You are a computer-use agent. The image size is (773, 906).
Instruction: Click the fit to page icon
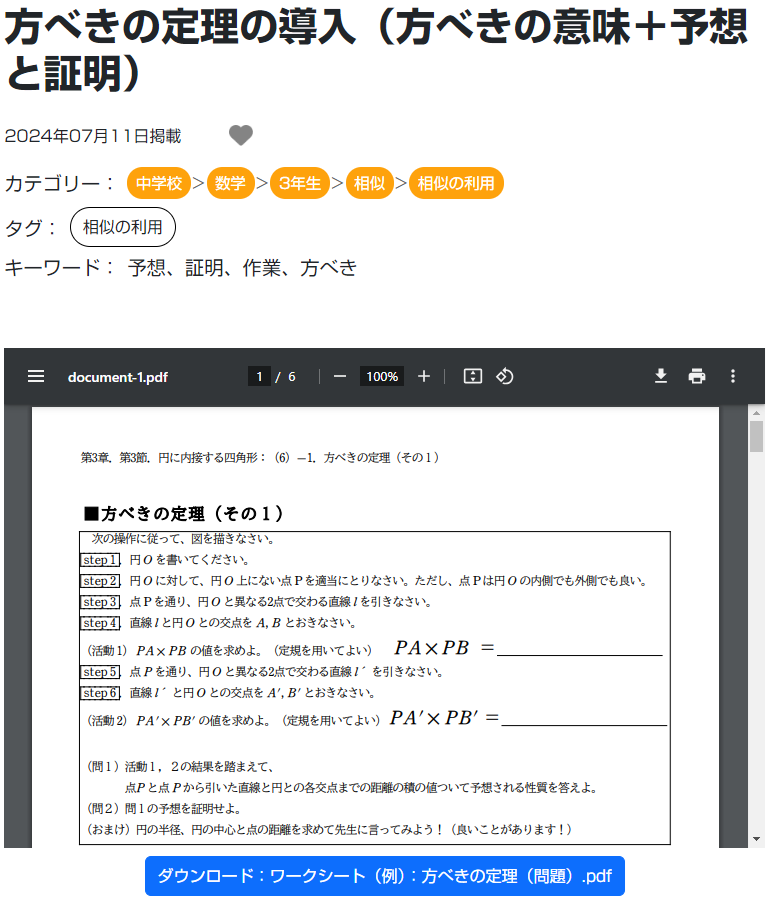(x=473, y=377)
